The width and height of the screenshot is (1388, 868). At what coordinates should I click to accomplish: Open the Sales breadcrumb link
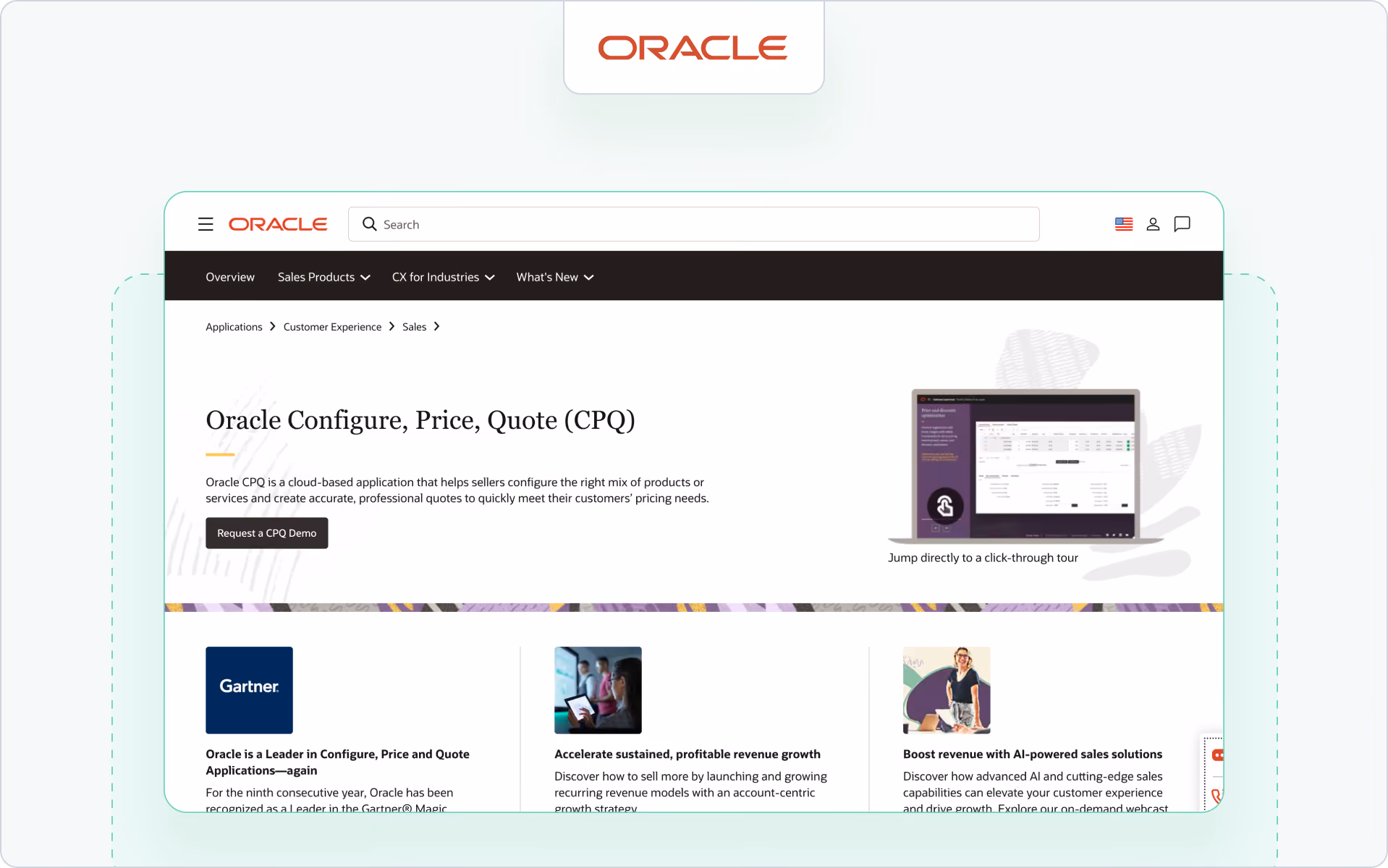click(414, 327)
